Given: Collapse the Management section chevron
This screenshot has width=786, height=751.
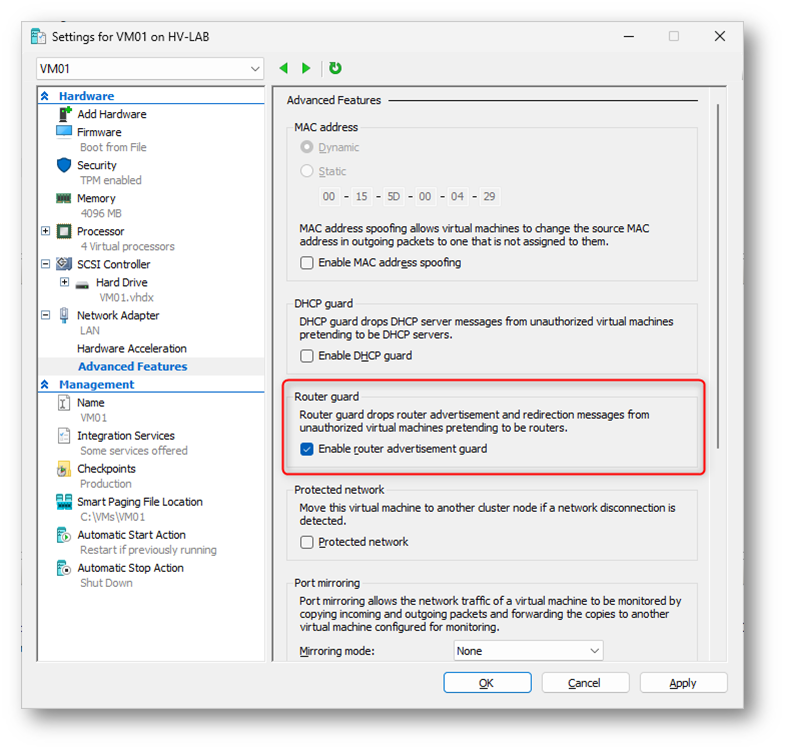Looking at the screenshot, I should pos(45,385).
